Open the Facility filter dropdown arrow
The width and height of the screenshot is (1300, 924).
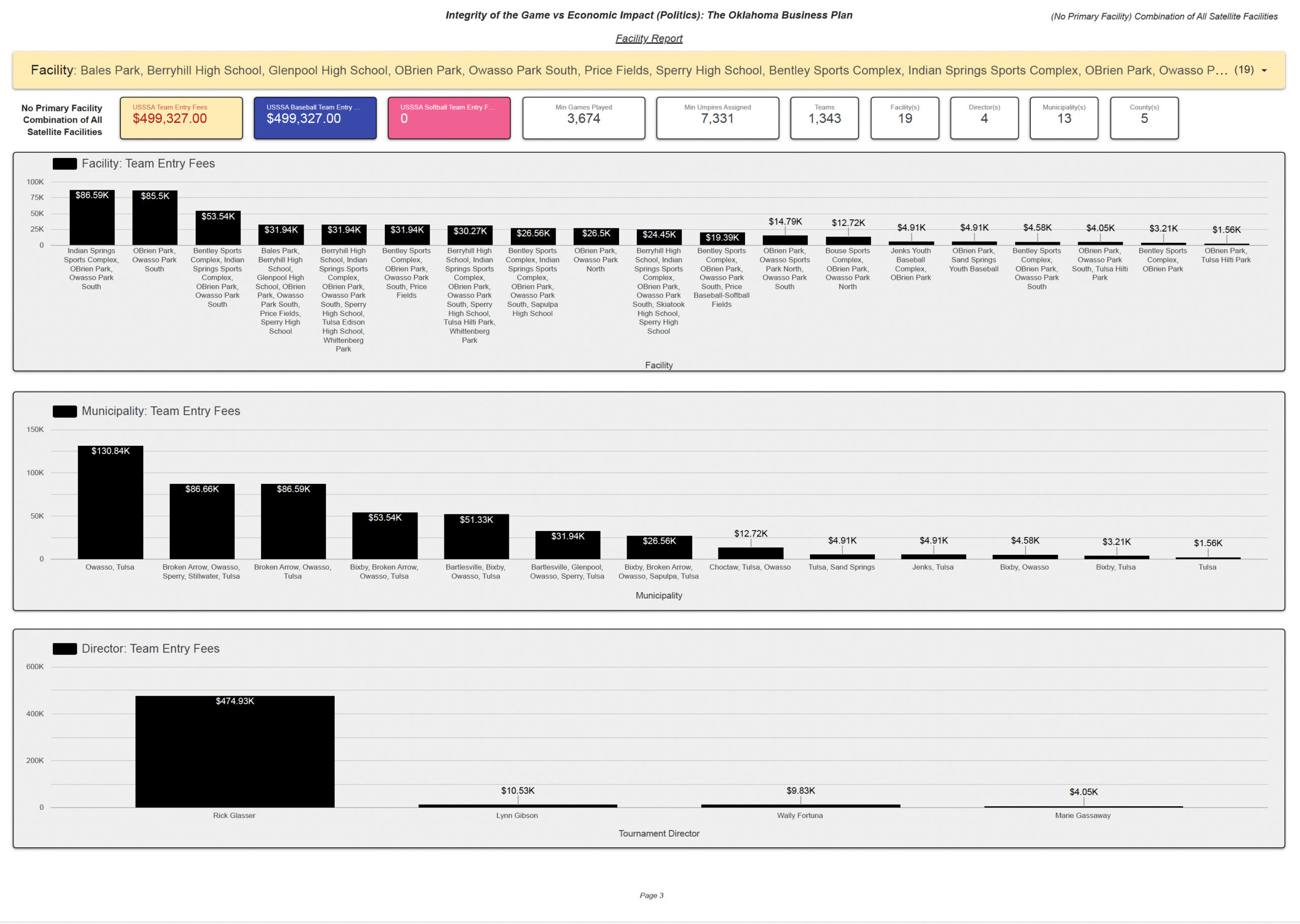[1264, 71]
